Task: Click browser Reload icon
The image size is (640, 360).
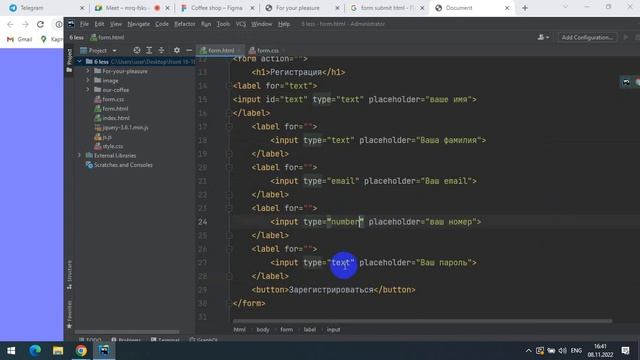Action: [x=40, y=24]
